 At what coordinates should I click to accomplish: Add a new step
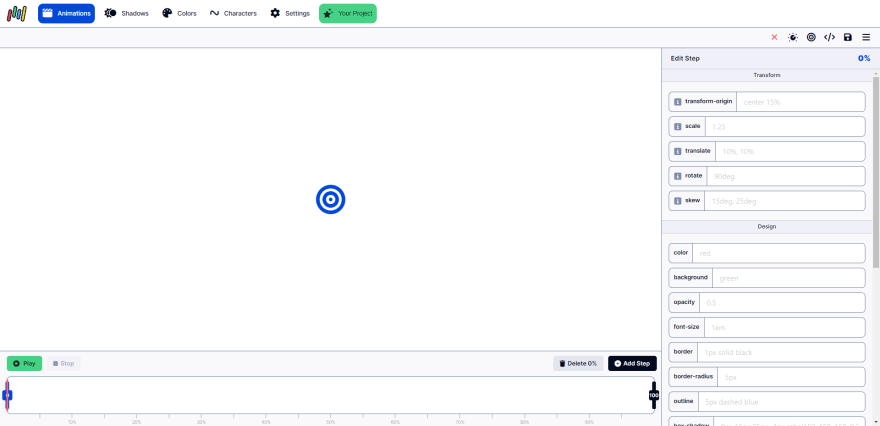tap(632, 363)
